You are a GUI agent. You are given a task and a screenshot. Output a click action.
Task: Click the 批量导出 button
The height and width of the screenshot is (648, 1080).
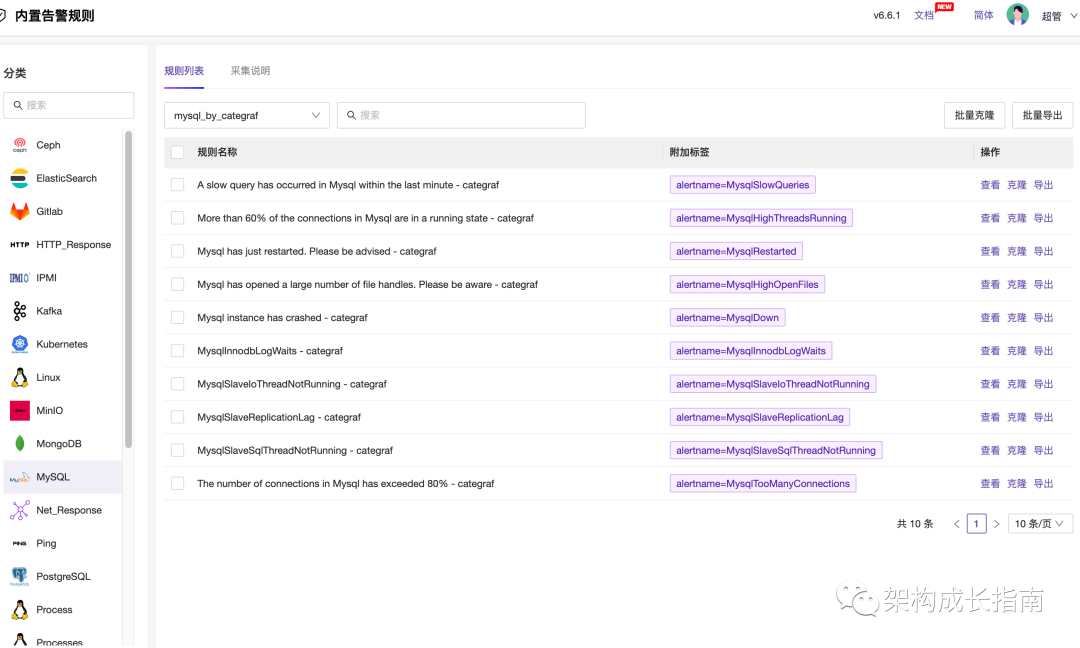(1042, 116)
